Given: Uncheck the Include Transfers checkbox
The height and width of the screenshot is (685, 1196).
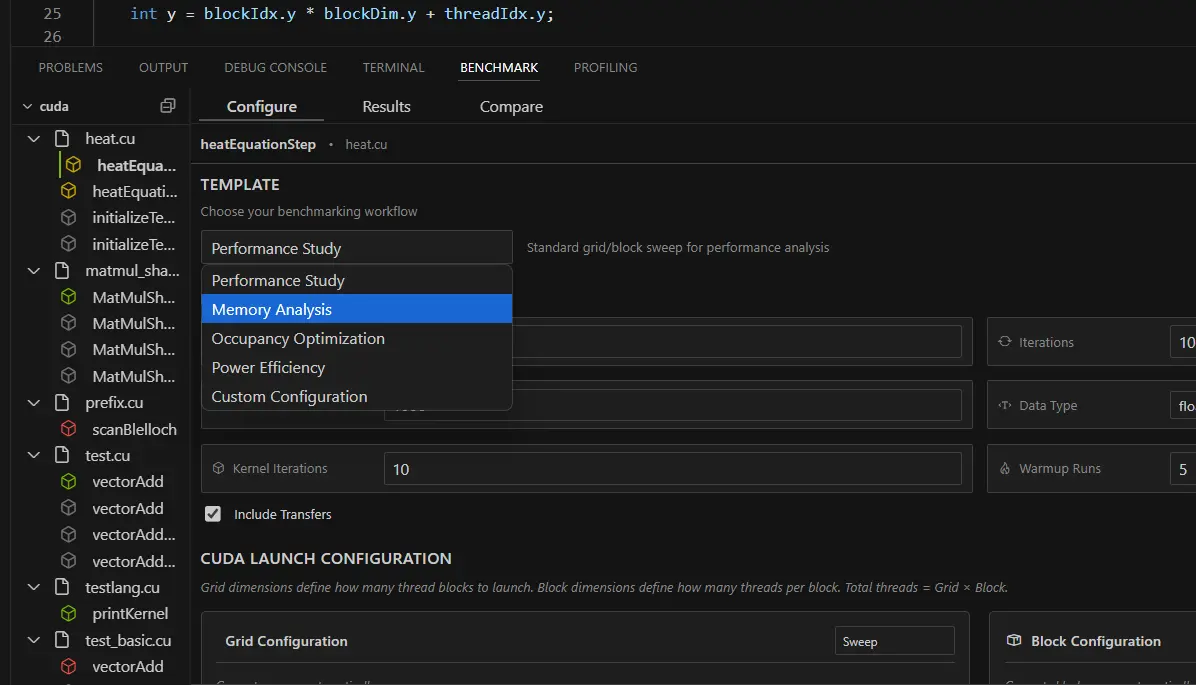Looking at the screenshot, I should [x=213, y=514].
